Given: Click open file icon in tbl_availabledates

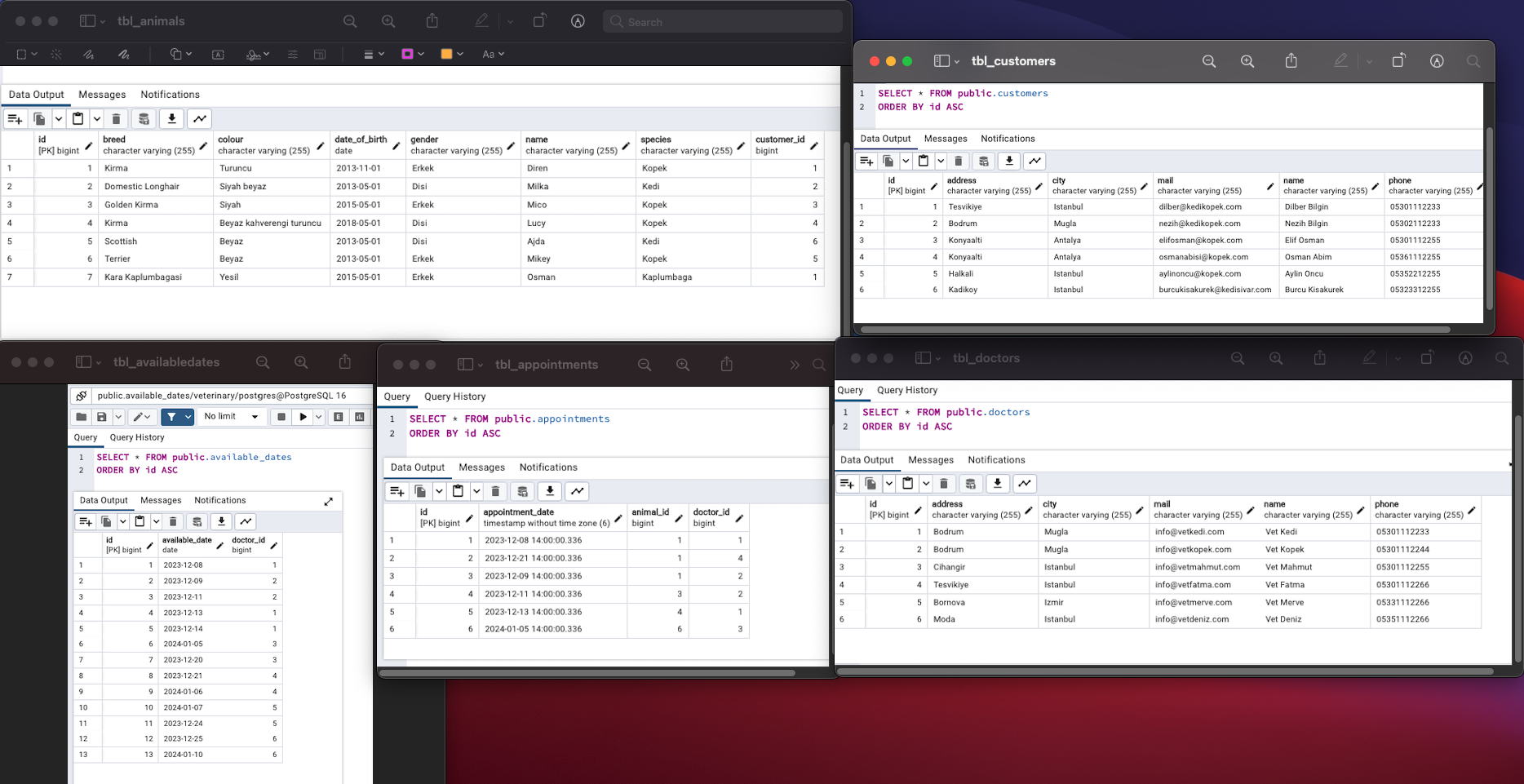Looking at the screenshot, I should tap(81, 417).
